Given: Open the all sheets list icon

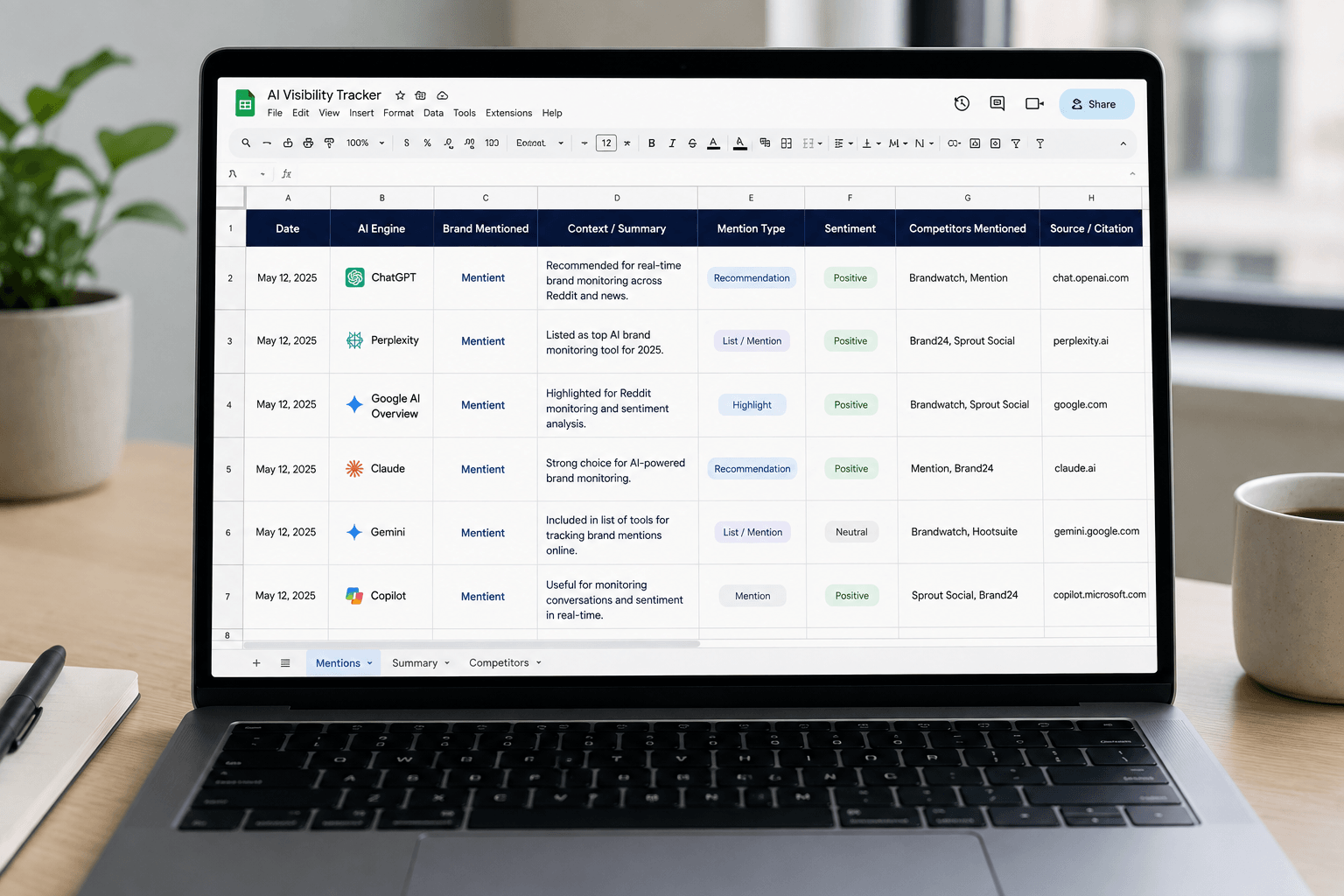Looking at the screenshot, I should tap(285, 663).
